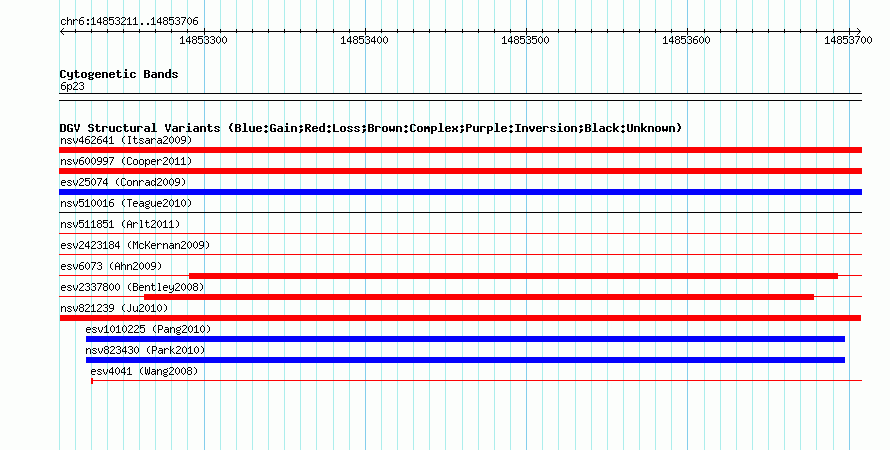Viewport: 890px width, 450px height.
Task: Open the nsv462641 (Itsara2009) label
Action: click(126, 140)
